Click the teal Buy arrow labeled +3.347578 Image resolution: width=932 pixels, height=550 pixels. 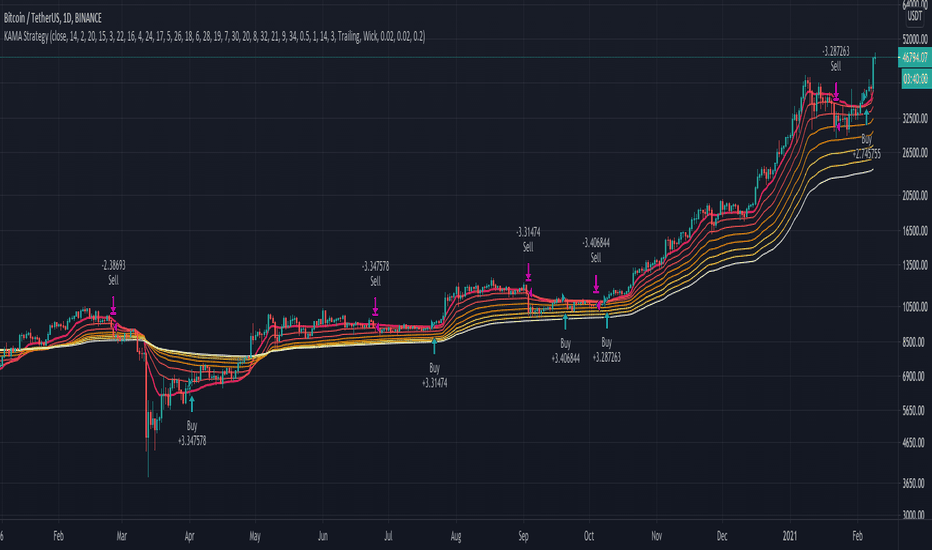pyautogui.click(x=191, y=404)
